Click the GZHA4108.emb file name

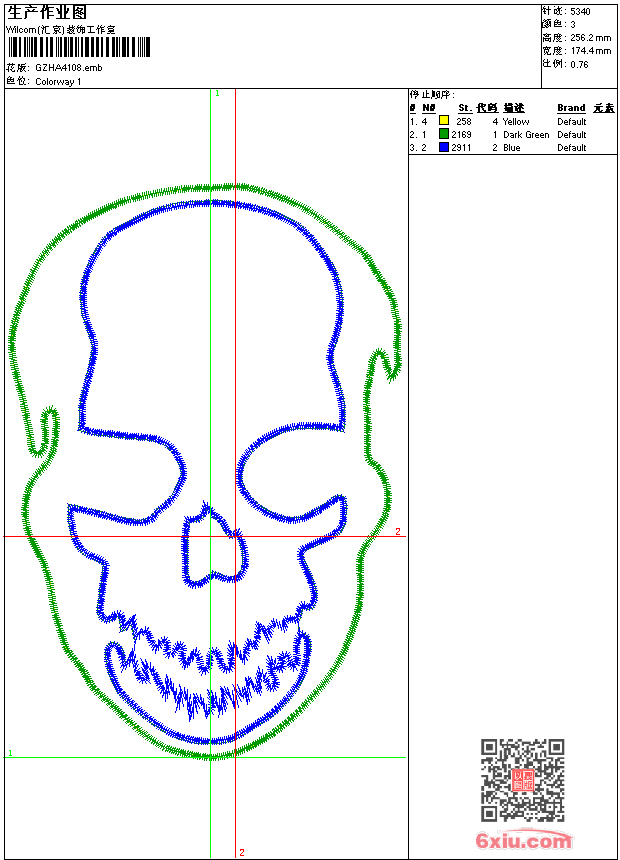pos(68,68)
